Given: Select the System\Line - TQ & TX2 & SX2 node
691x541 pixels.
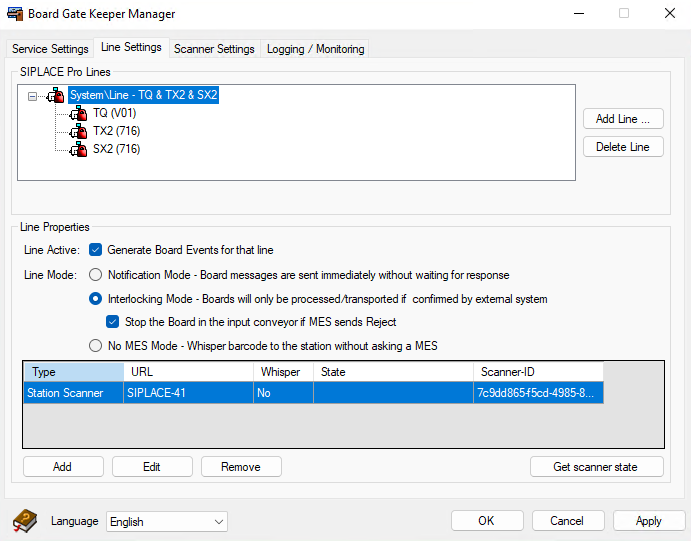Looking at the screenshot, I should pos(144,95).
